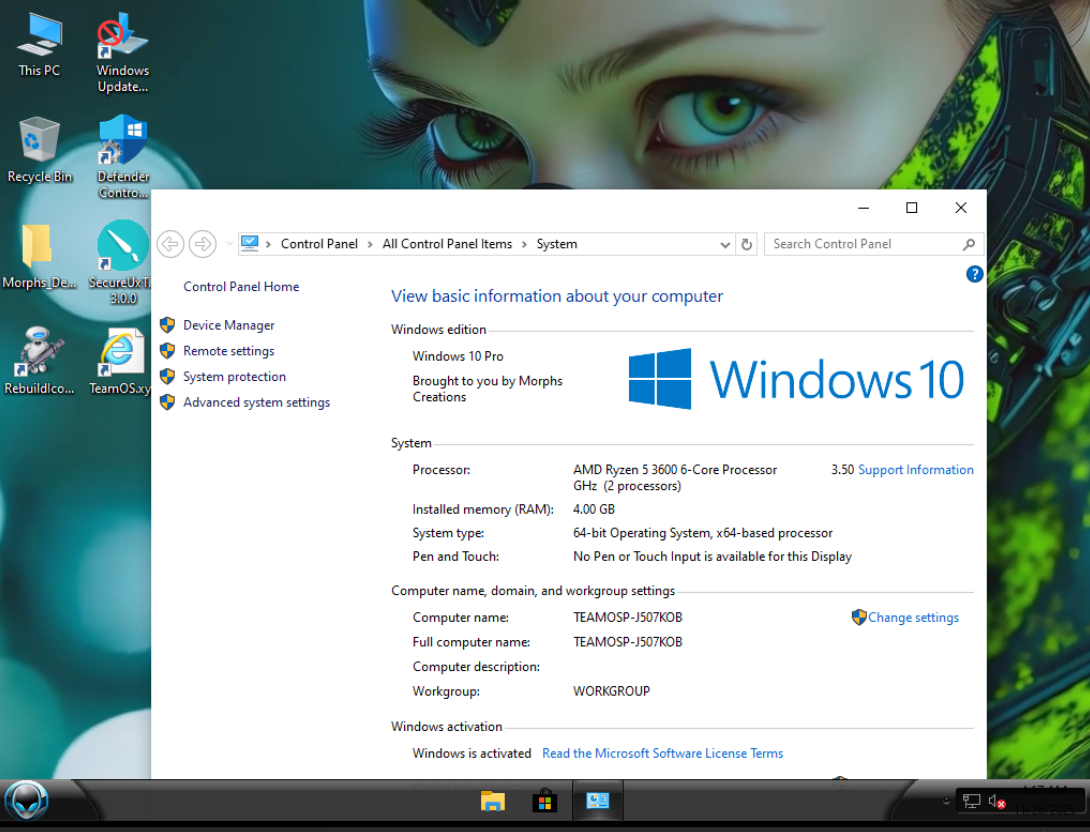Screen dimensions: 1090x832
Task: Click Change settings for computer name
Action: [912, 618]
